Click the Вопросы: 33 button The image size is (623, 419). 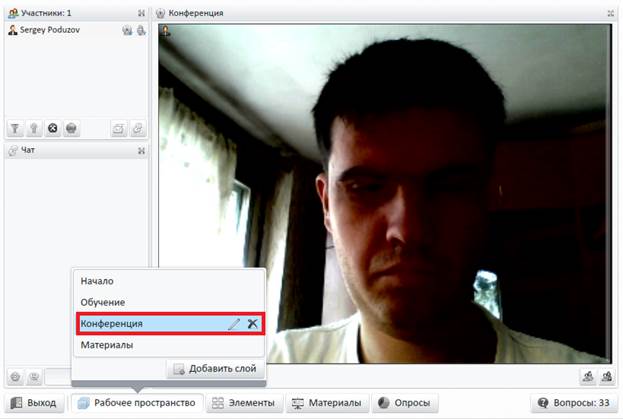coord(574,403)
